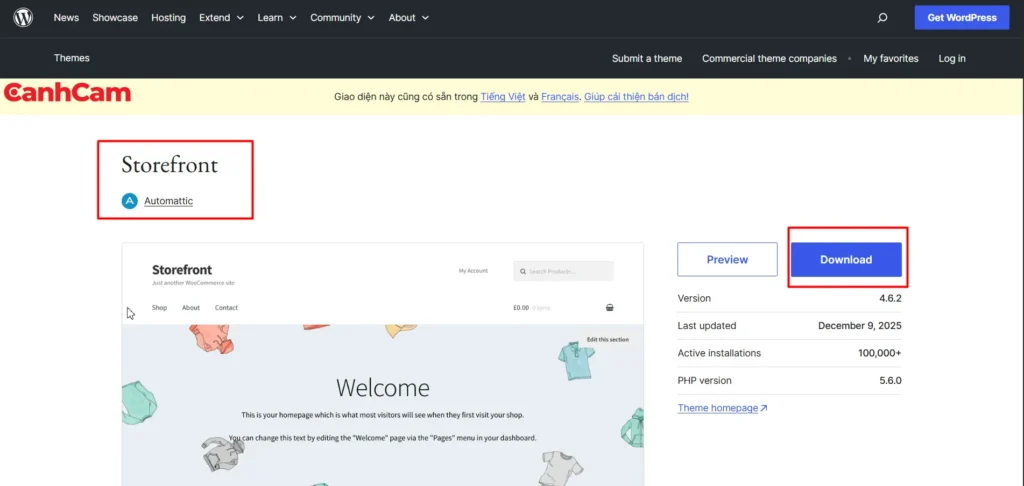The image size is (1024, 486).
Task: Expand the Learn dropdown menu
Action: 276,18
